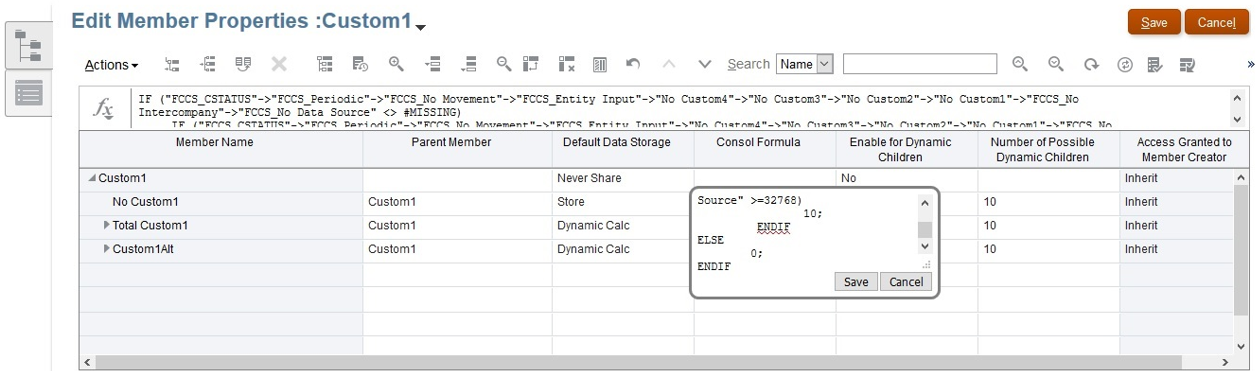The image size is (1256, 371).
Task: Click the orange Save button
Action: [1154, 23]
